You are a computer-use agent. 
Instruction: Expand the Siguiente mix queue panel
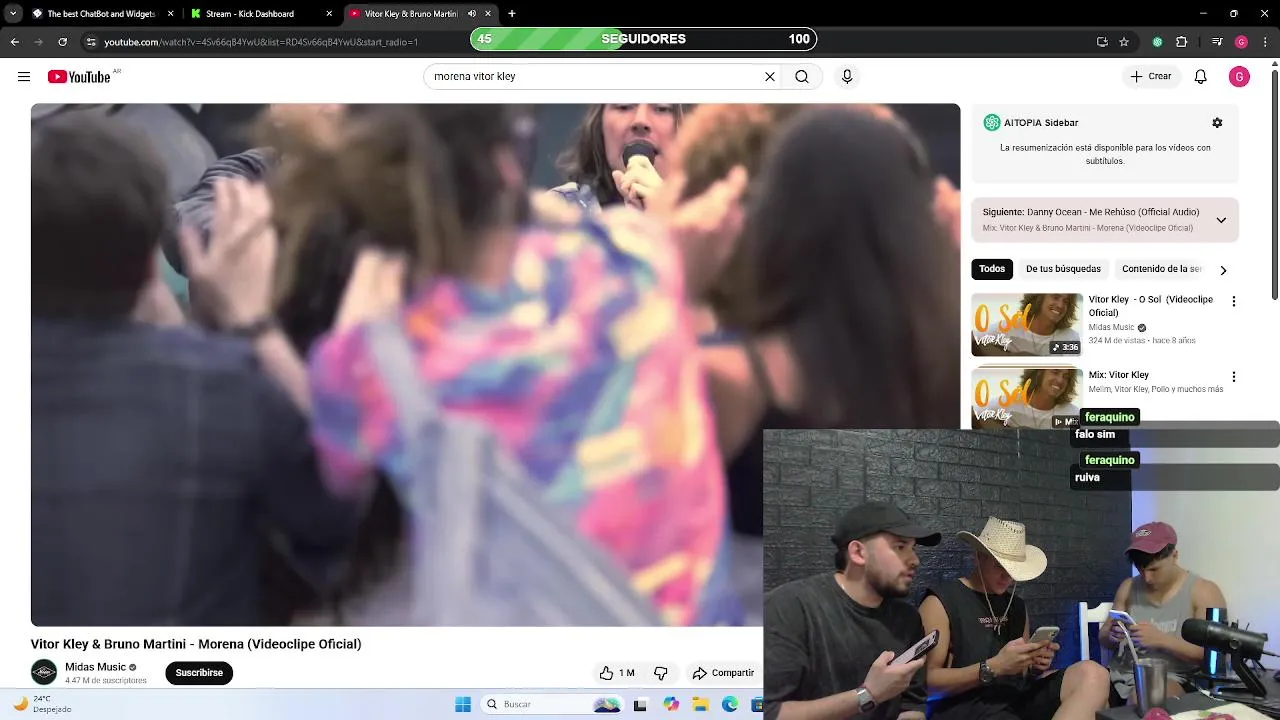(1221, 220)
